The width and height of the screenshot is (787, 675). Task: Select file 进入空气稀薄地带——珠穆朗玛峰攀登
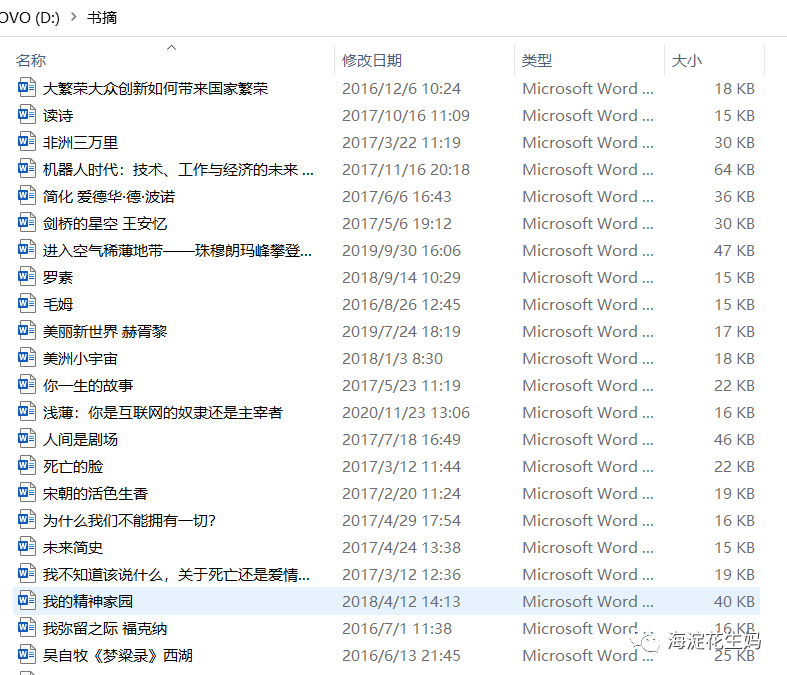click(177, 251)
